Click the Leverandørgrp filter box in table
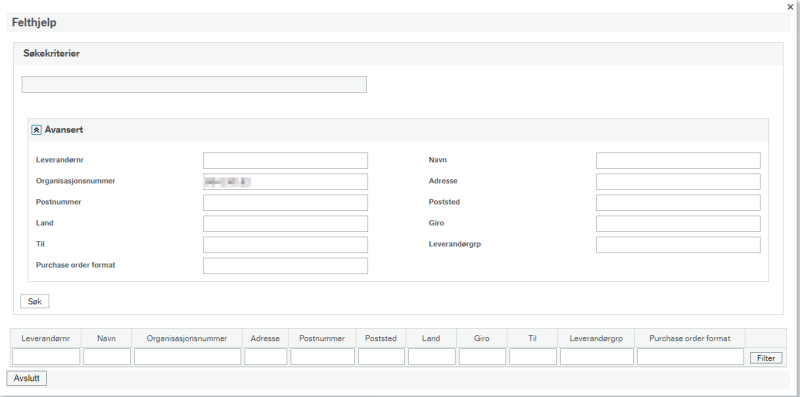 597,357
